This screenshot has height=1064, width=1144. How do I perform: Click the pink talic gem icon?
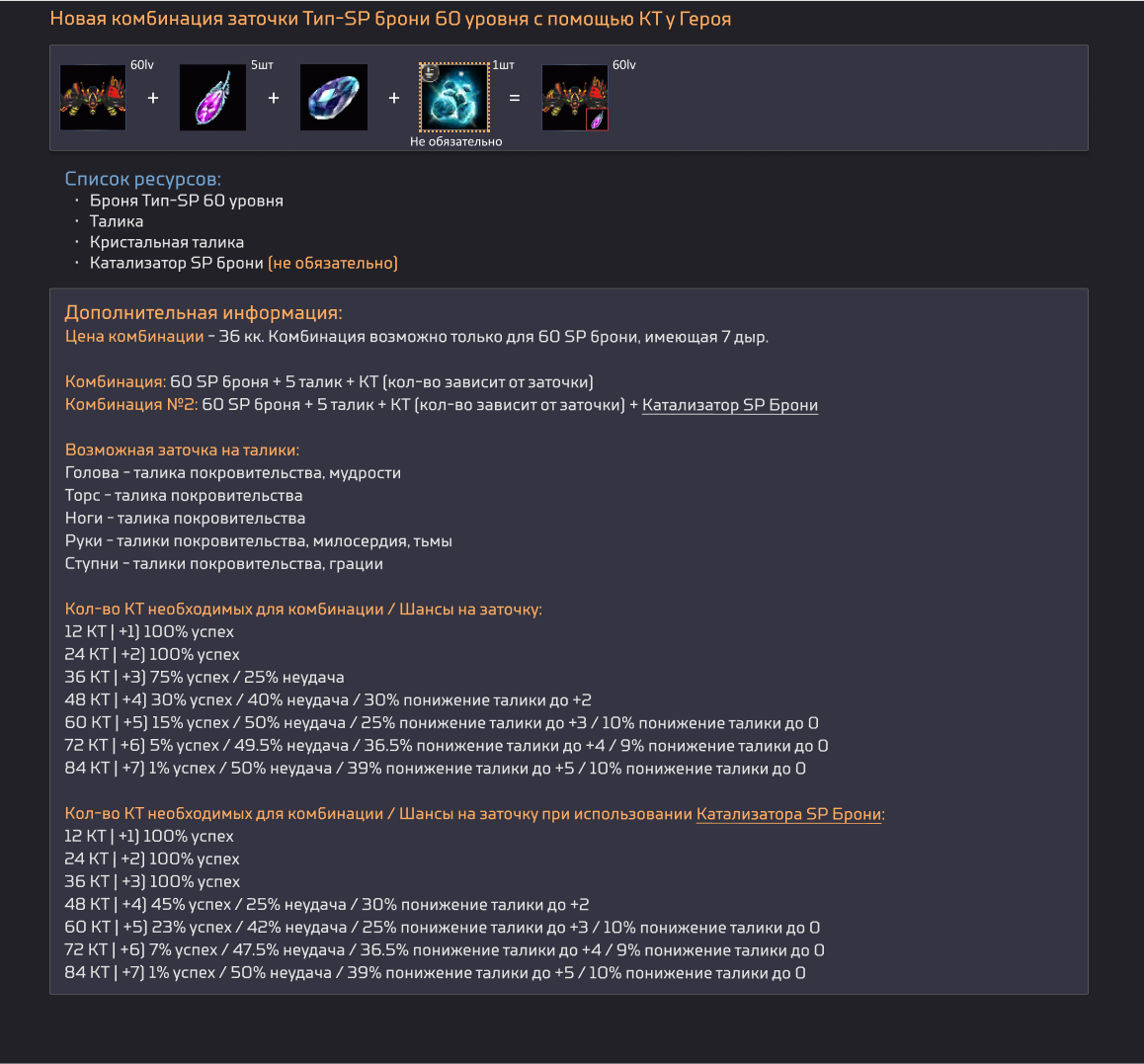[213, 98]
